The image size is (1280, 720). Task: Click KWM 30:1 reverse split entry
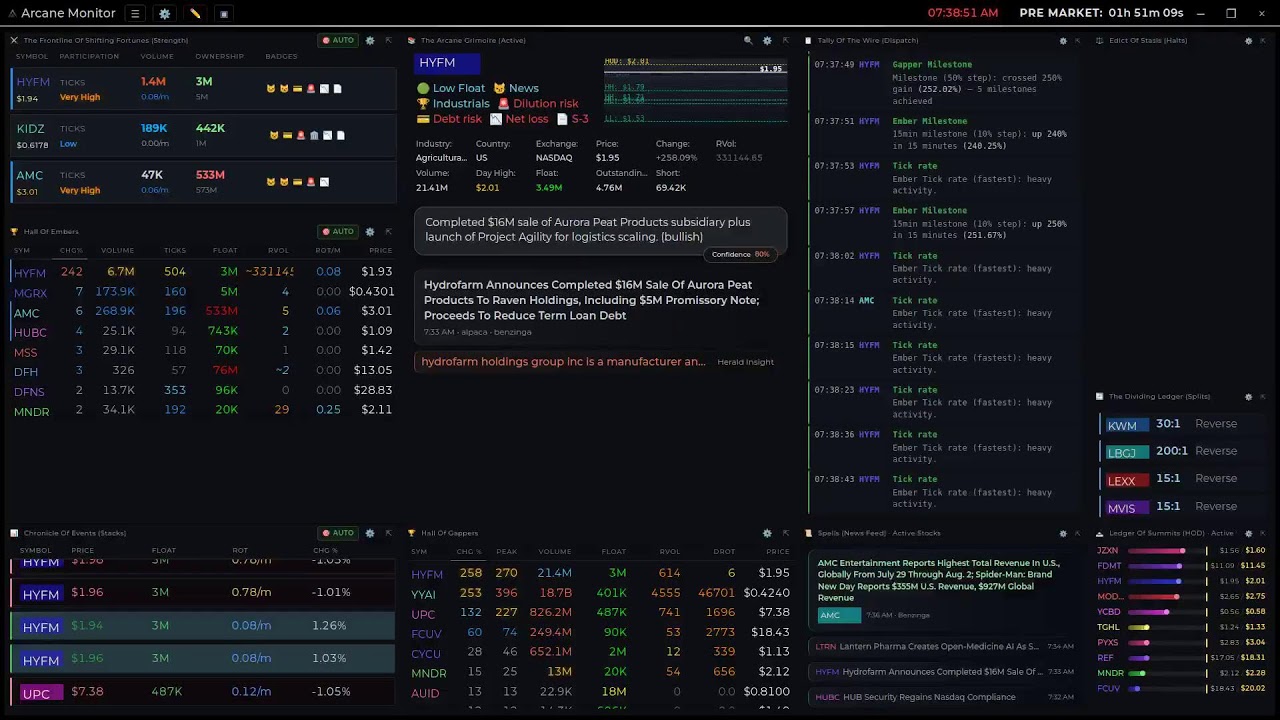point(1185,424)
